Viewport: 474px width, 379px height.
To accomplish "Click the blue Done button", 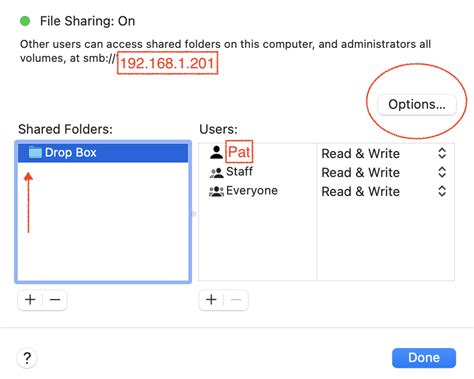I will [424, 358].
